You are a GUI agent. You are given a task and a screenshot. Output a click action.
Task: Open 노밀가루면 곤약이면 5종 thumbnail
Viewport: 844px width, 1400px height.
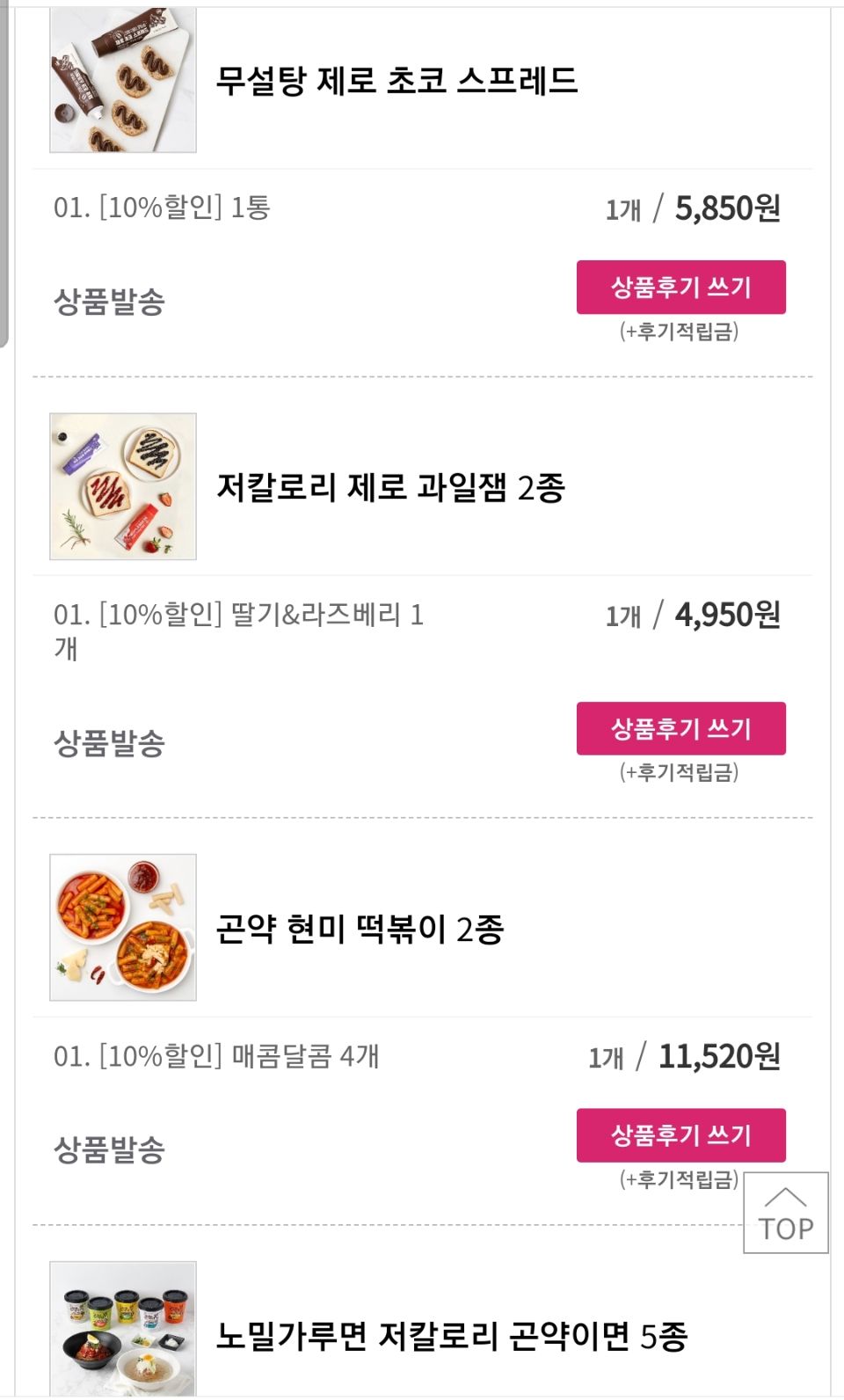pos(123,1328)
